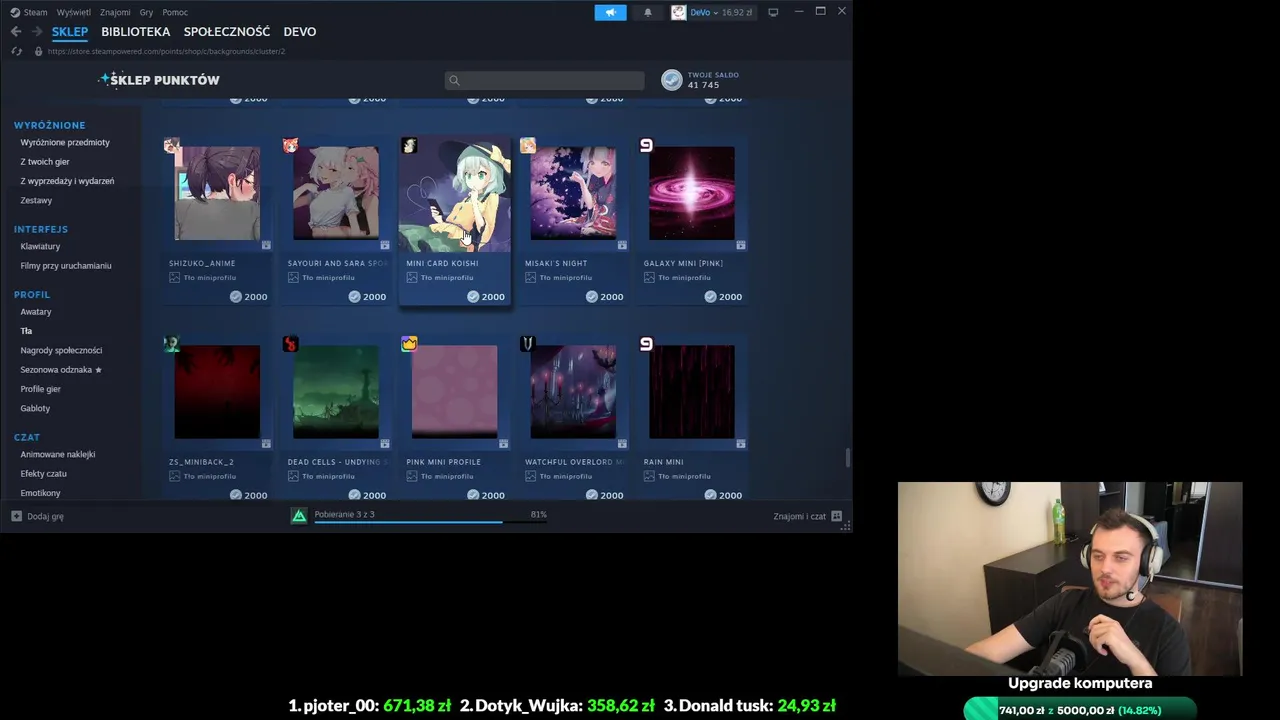Click the Sklep Punktów logo

(159, 80)
